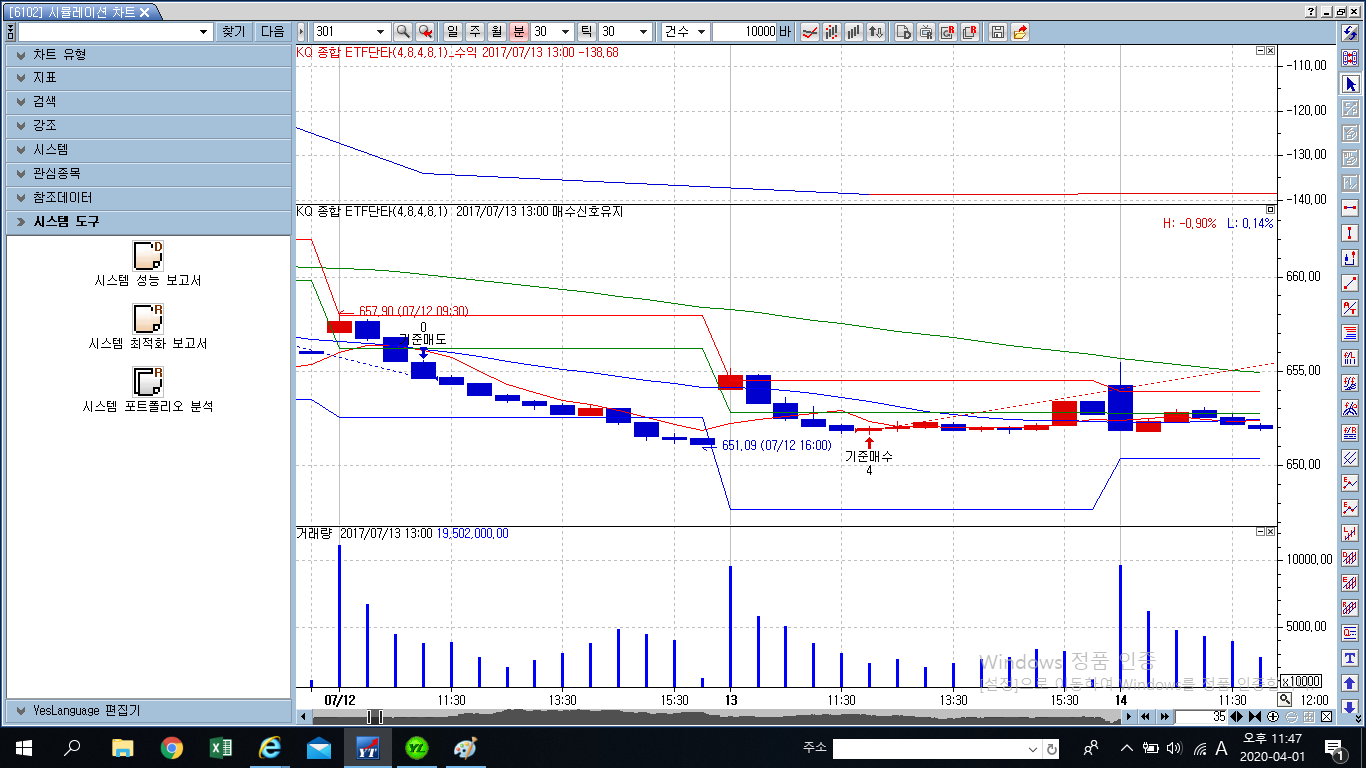Image resolution: width=1366 pixels, height=768 pixels.
Task: Select the 시뮬레이션 차트 window tab
Action: pos(78,12)
